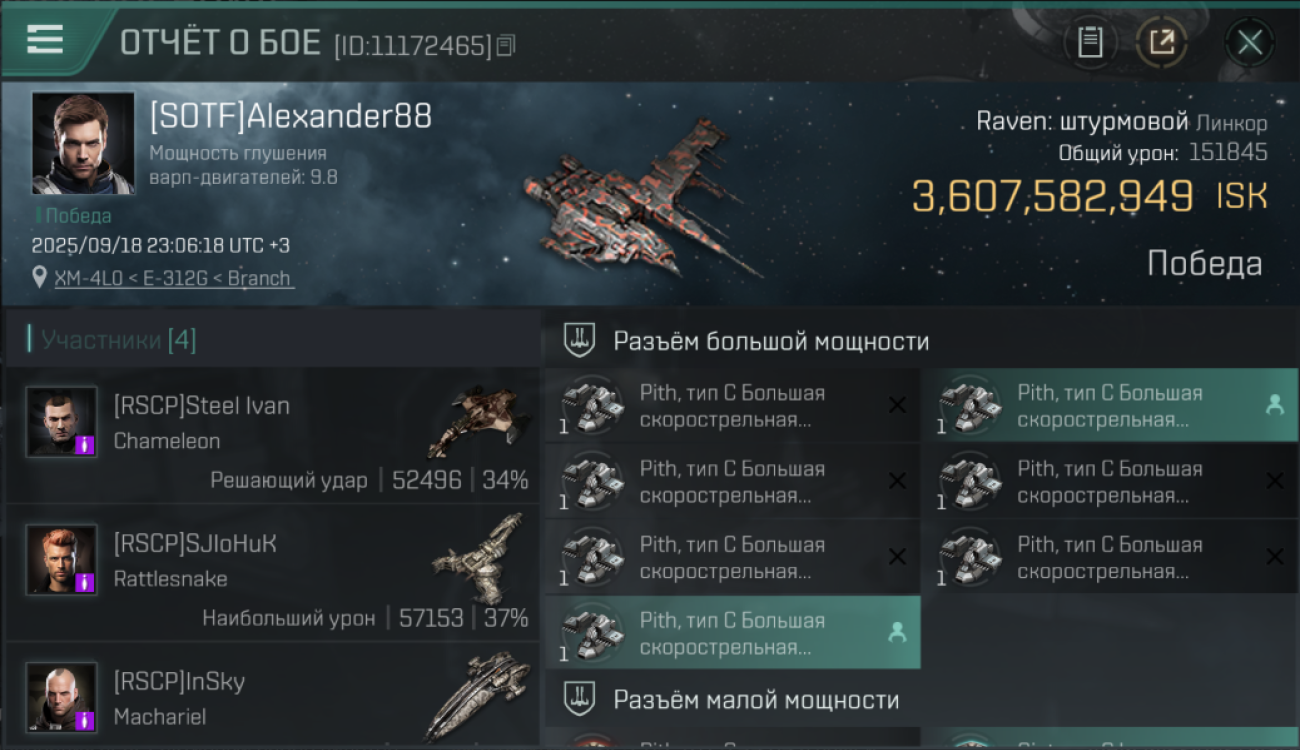Click the X mark on first left Pith module
The width and height of the screenshot is (1300, 750).
pyautogui.click(x=897, y=405)
